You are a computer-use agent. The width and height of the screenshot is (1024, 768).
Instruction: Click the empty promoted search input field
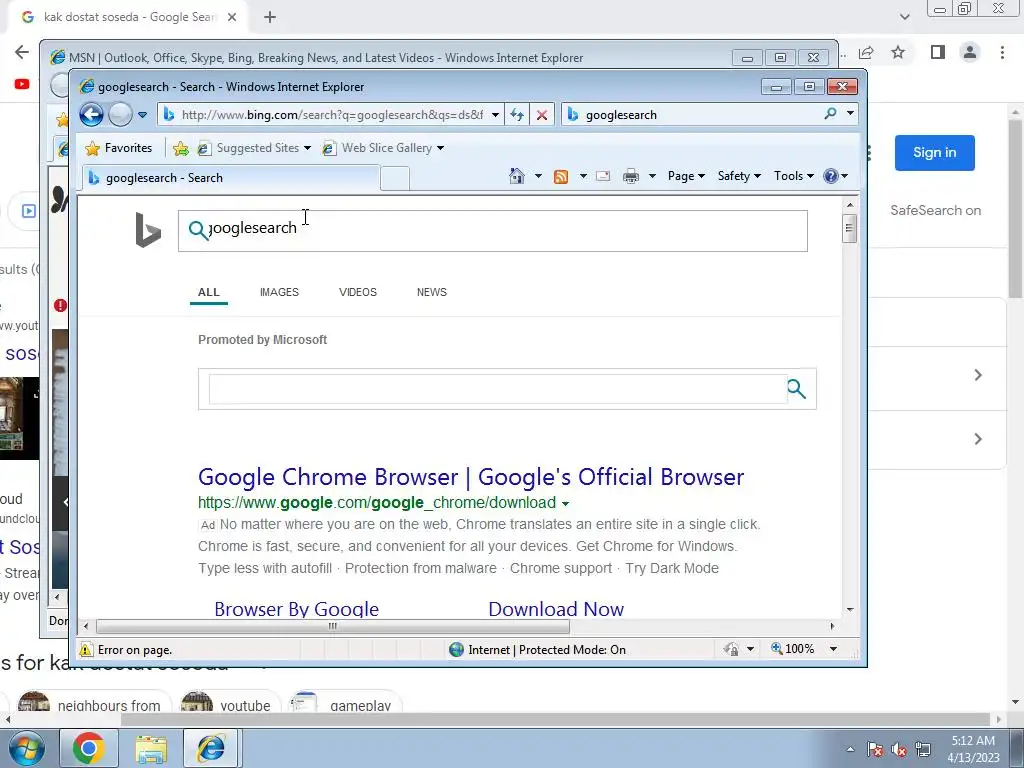click(498, 389)
